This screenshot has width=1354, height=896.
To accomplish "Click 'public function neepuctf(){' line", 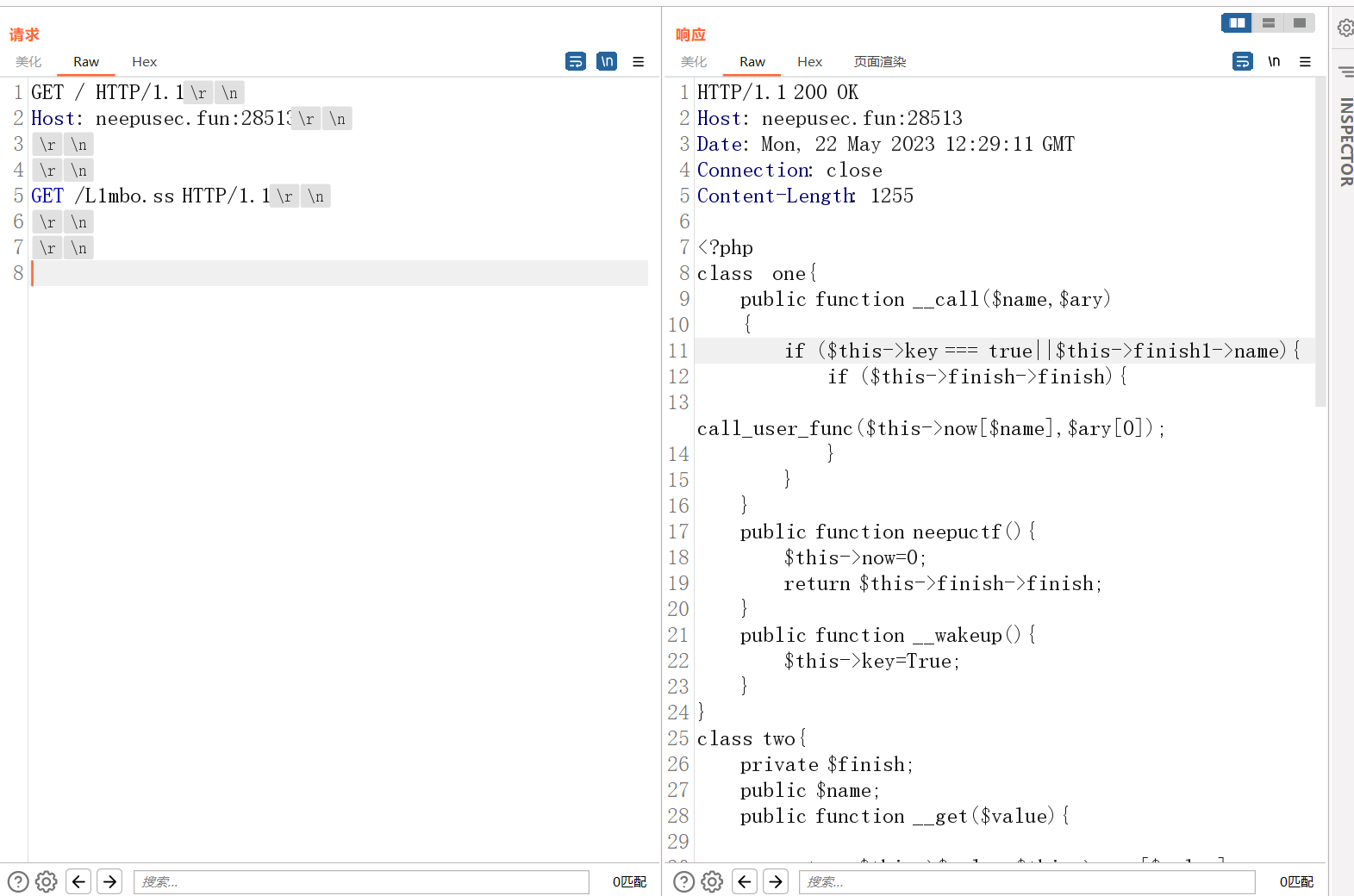I will click(x=888, y=532).
